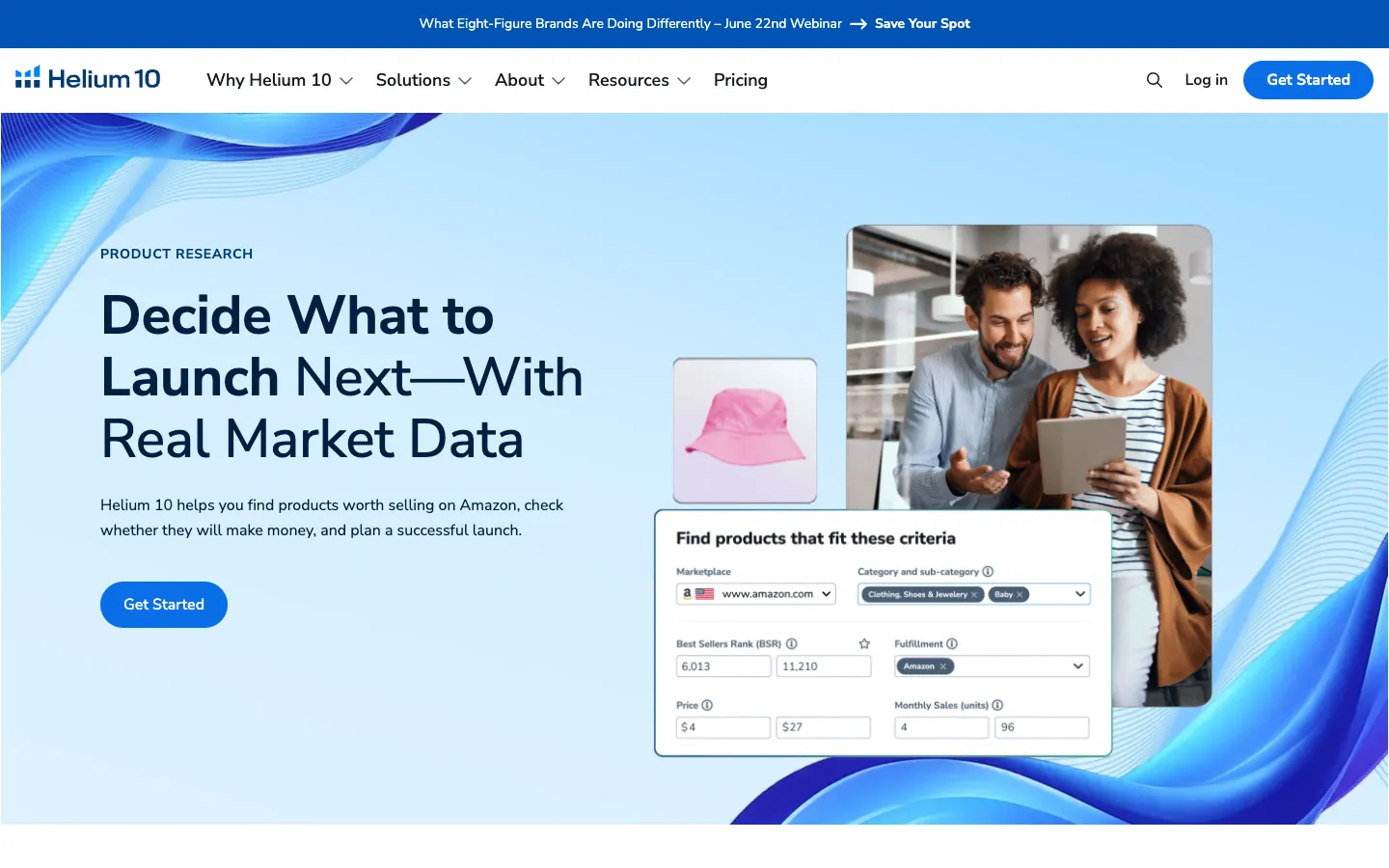1389x868 pixels.
Task: Remove the Clothing, Shoes & Jewelery tag
Action: 974,594
